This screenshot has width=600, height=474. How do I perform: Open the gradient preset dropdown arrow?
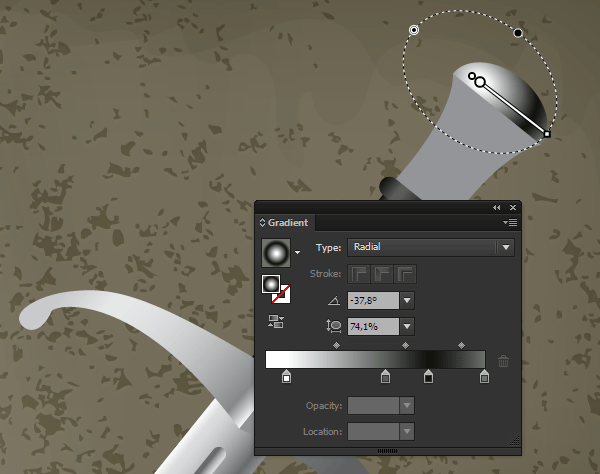tap(297, 252)
